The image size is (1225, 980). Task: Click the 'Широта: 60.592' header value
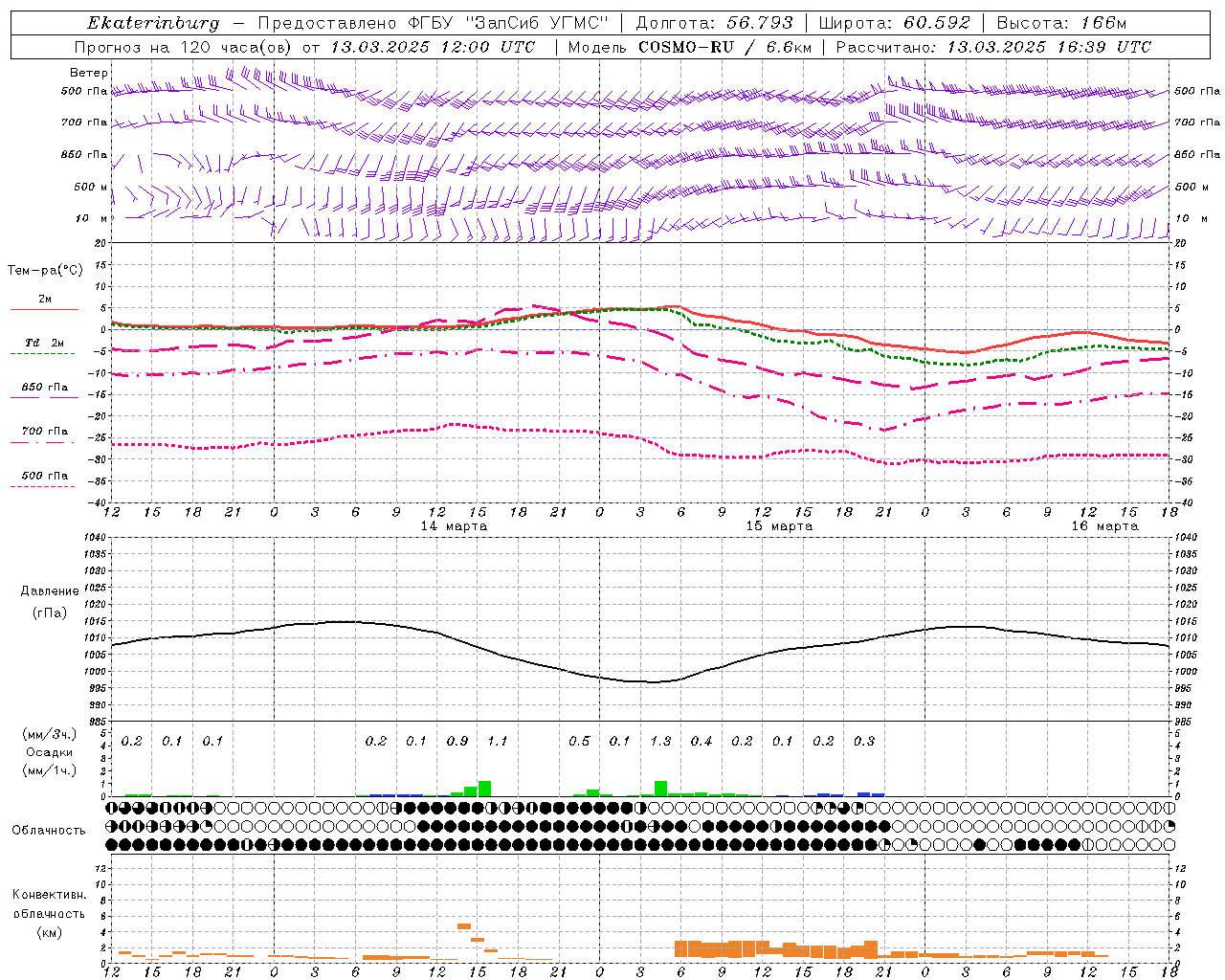(x=895, y=23)
